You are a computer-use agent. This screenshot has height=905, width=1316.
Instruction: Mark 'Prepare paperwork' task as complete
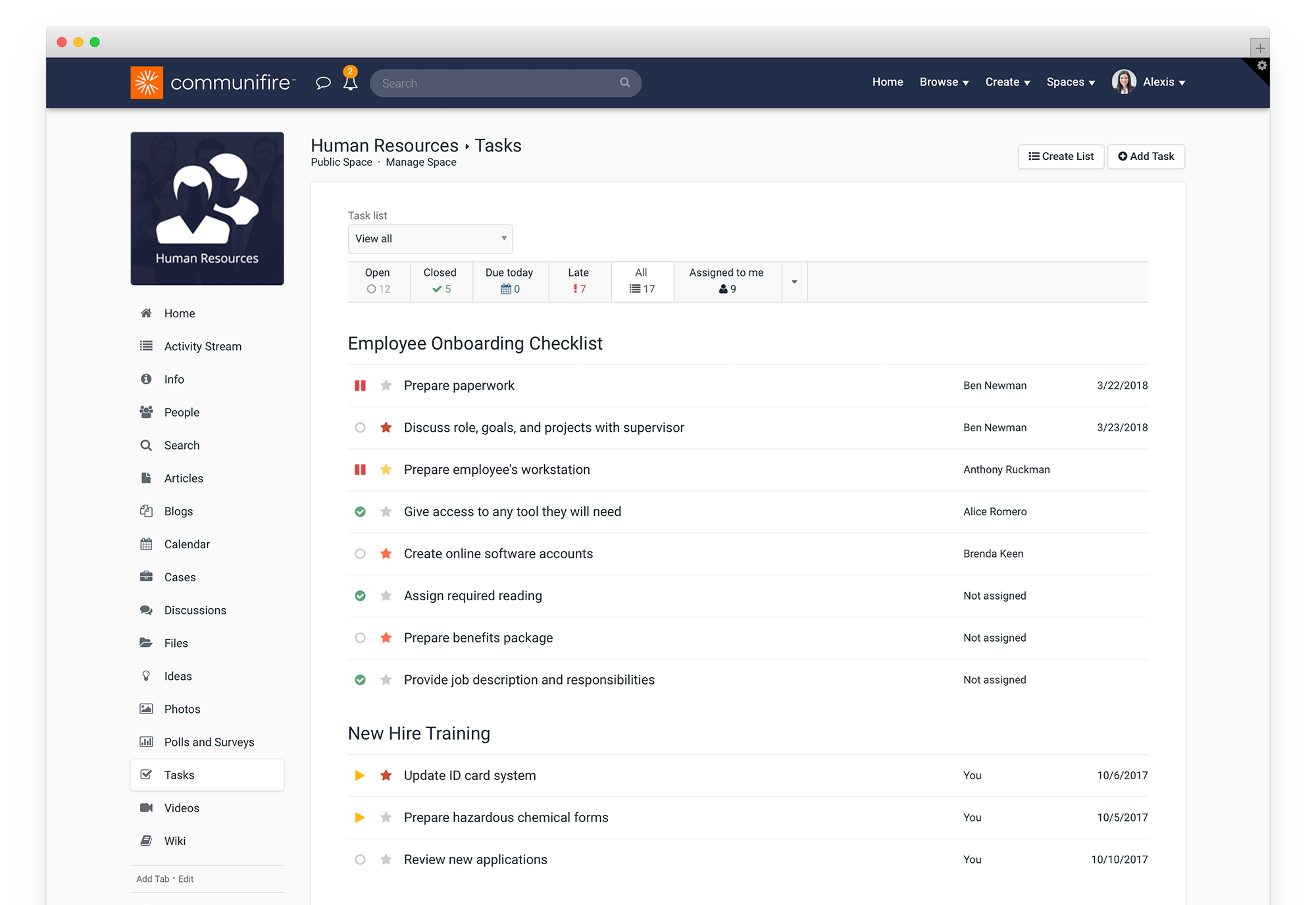pyautogui.click(x=360, y=385)
